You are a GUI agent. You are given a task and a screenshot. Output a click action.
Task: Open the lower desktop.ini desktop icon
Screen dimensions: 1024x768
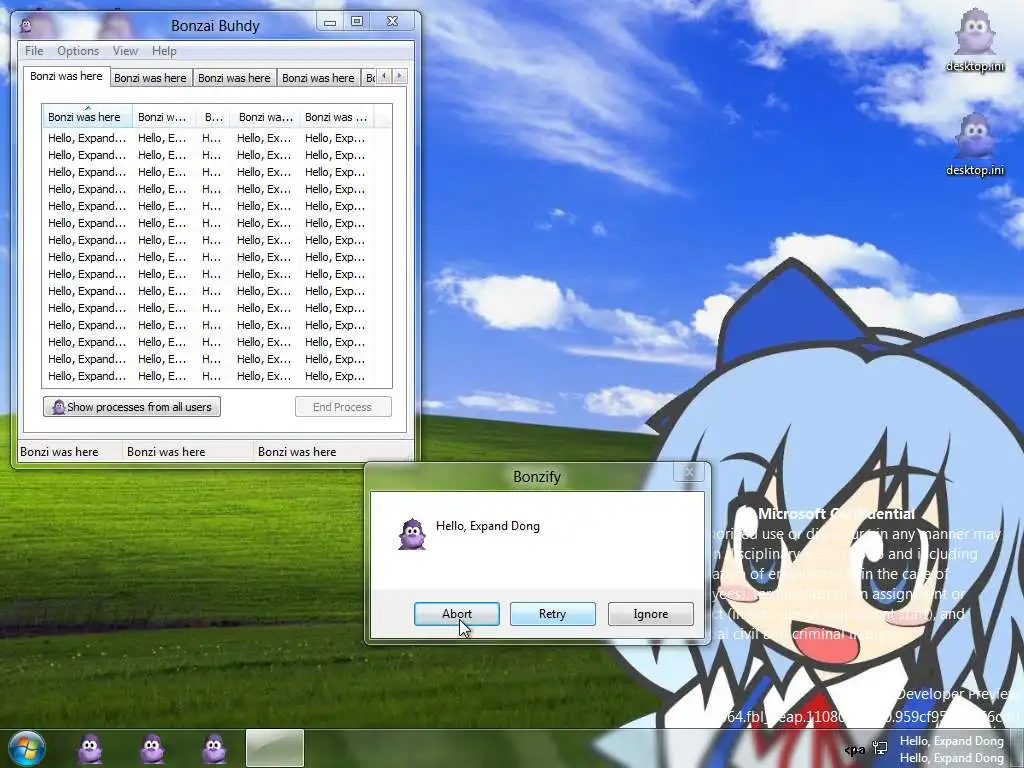point(975,145)
